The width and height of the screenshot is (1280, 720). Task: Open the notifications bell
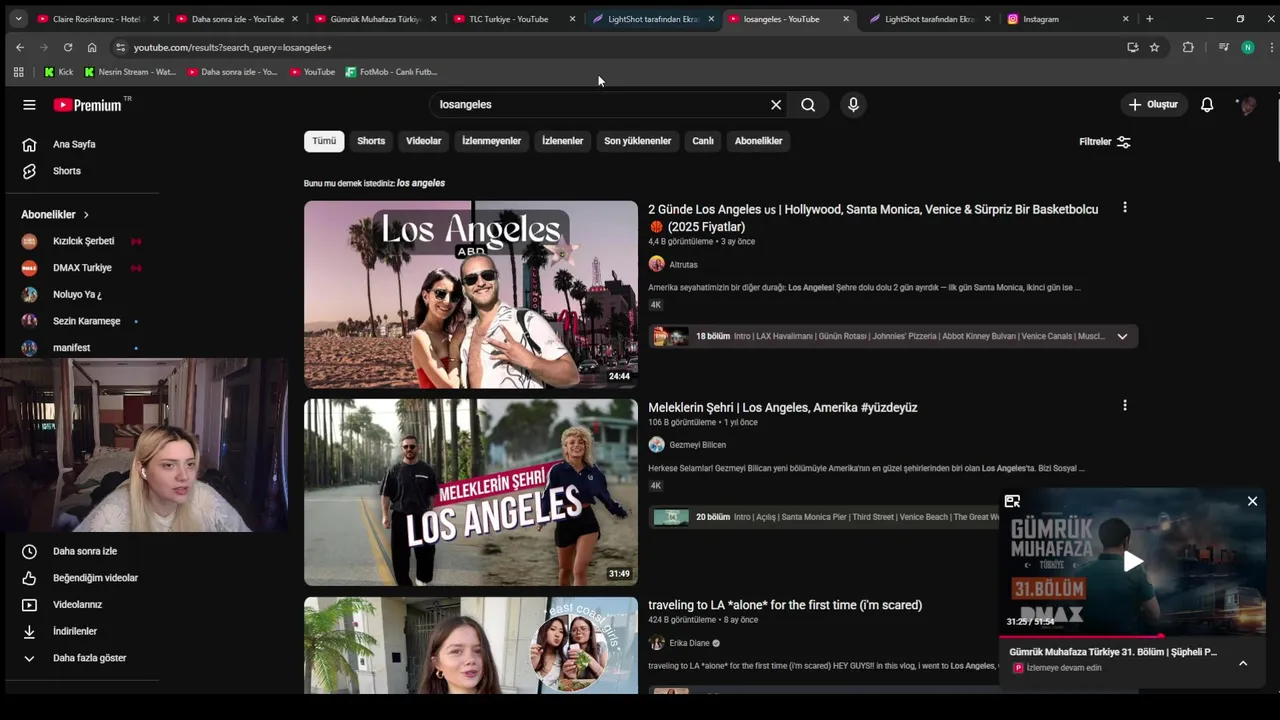click(x=1207, y=104)
